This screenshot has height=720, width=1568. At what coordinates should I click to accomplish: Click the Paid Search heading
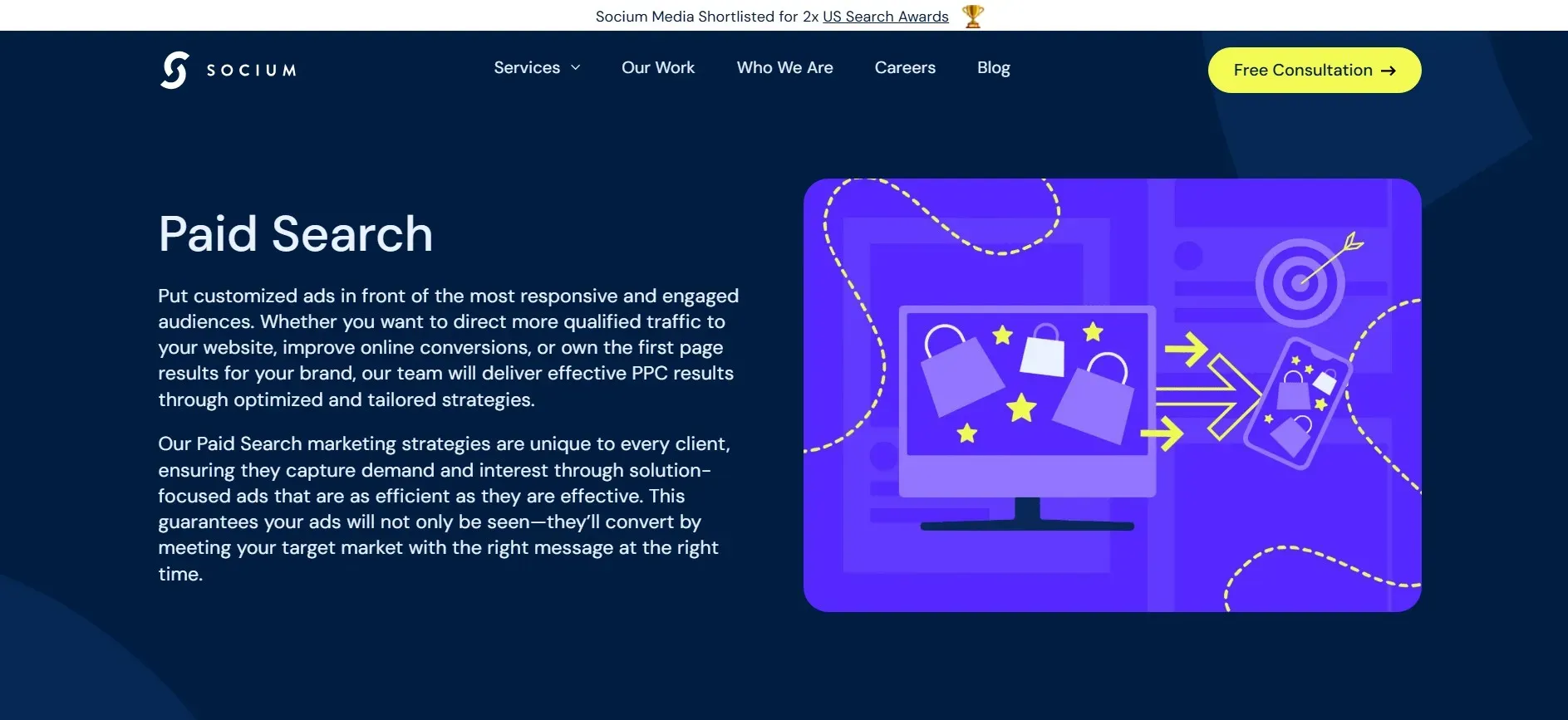tap(296, 233)
